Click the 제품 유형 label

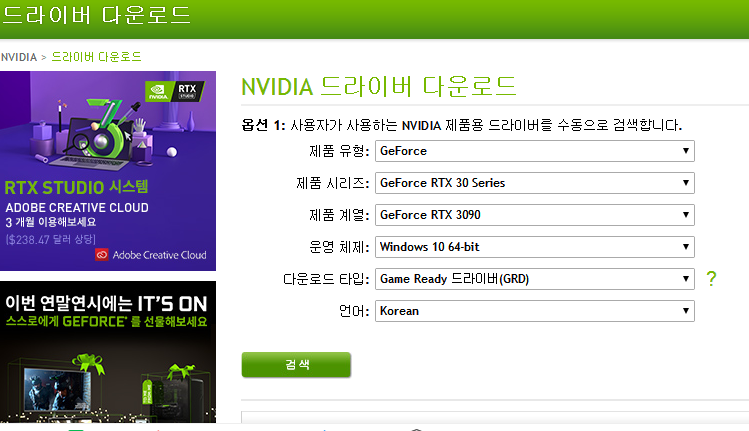point(339,151)
